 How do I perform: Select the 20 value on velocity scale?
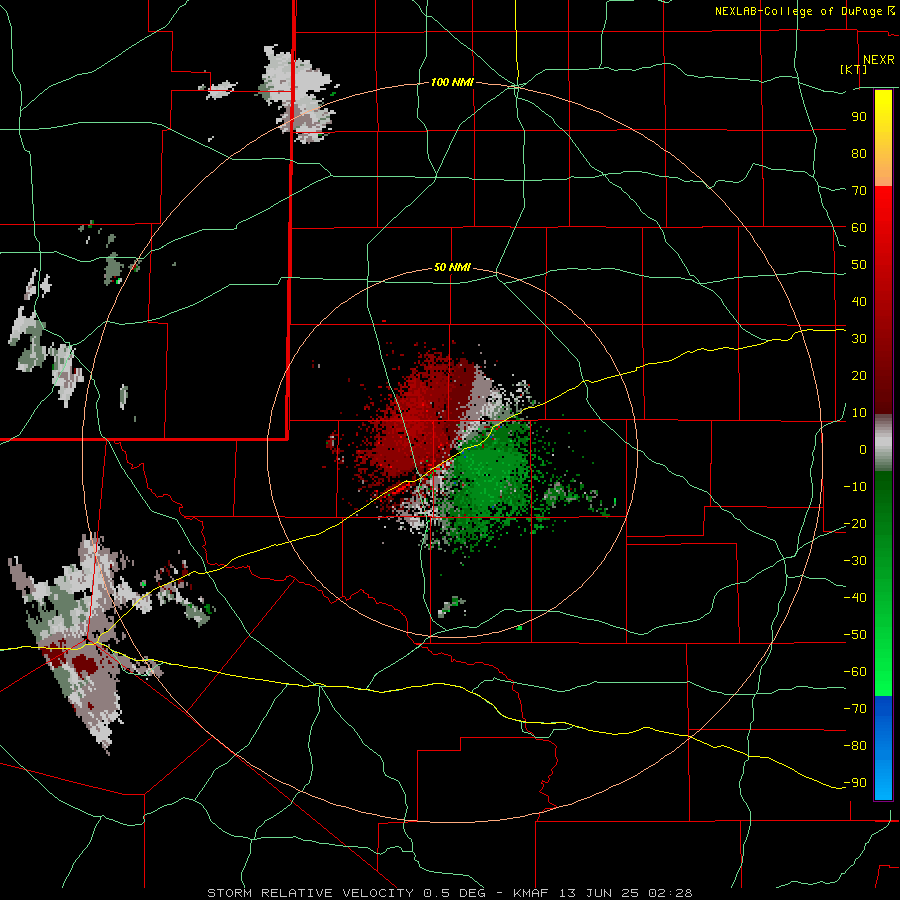(x=859, y=375)
